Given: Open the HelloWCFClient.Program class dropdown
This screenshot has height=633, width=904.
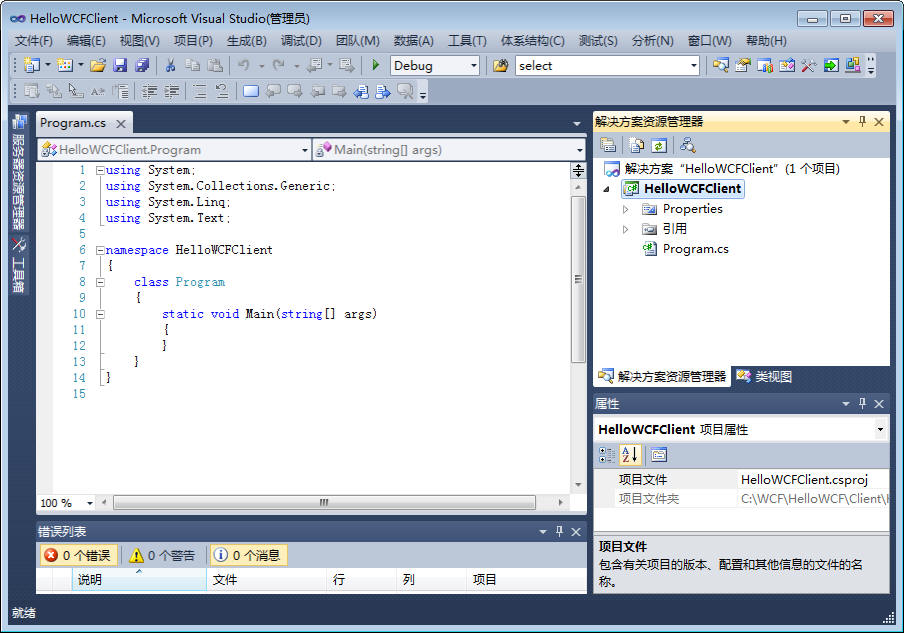Looking at the screenshot, I should click(x=305, y=150).
